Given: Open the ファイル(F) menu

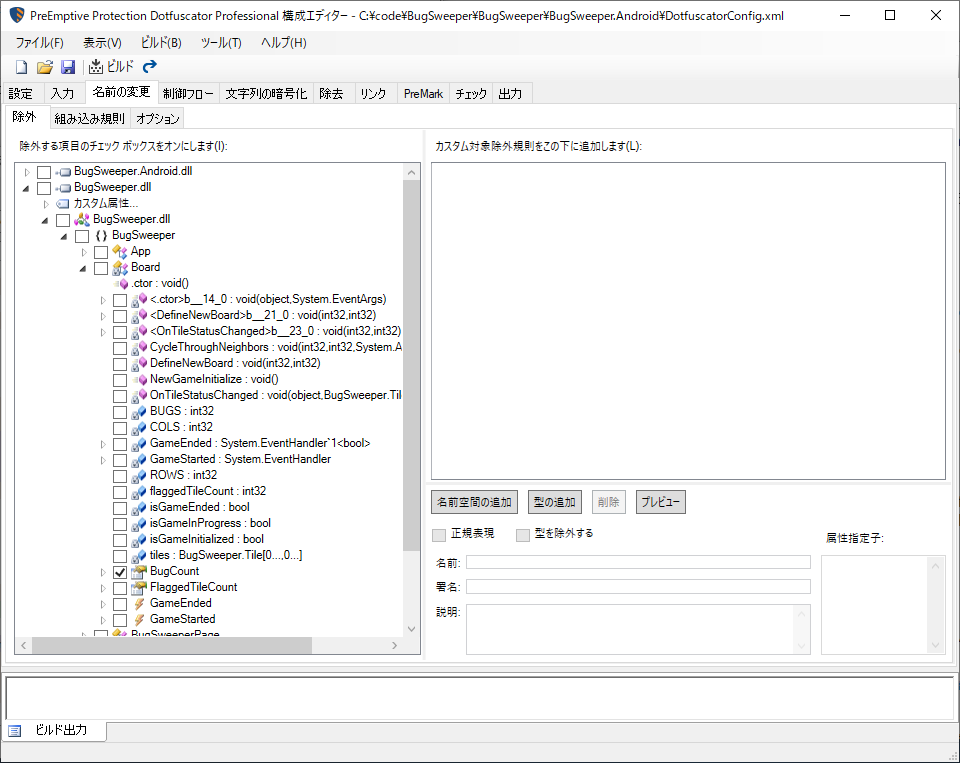Looking at the screenshot, I should 40,43.
